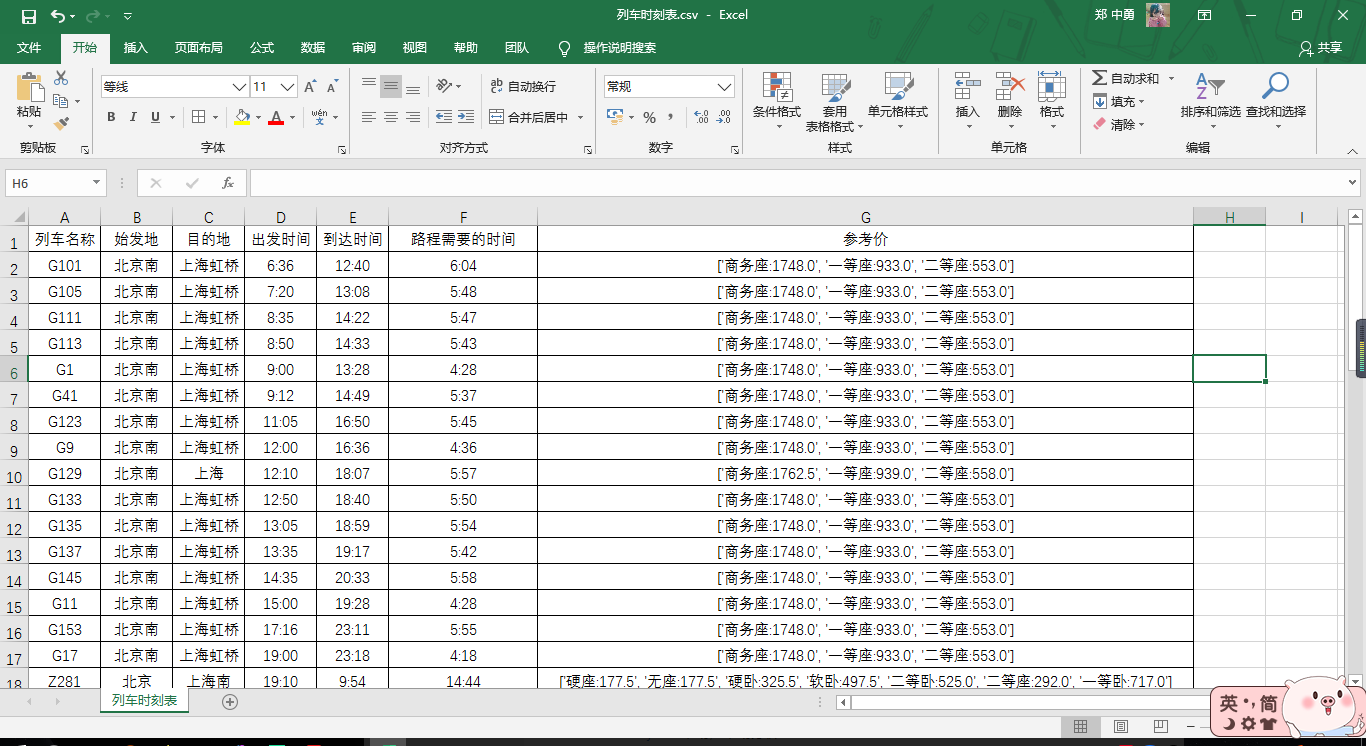The height and width of the screenshot is (746, 1366).
Task: Select middle align icon
Action: point(391,86)
